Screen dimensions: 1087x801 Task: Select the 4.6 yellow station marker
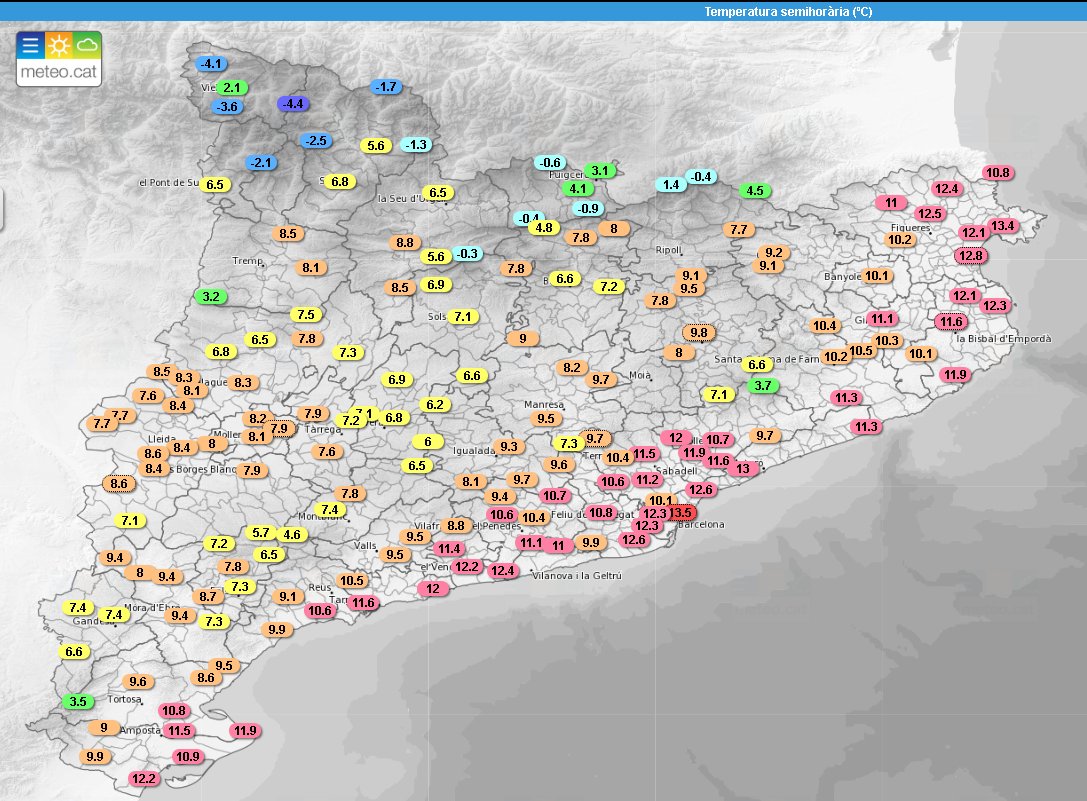(292, 535)
